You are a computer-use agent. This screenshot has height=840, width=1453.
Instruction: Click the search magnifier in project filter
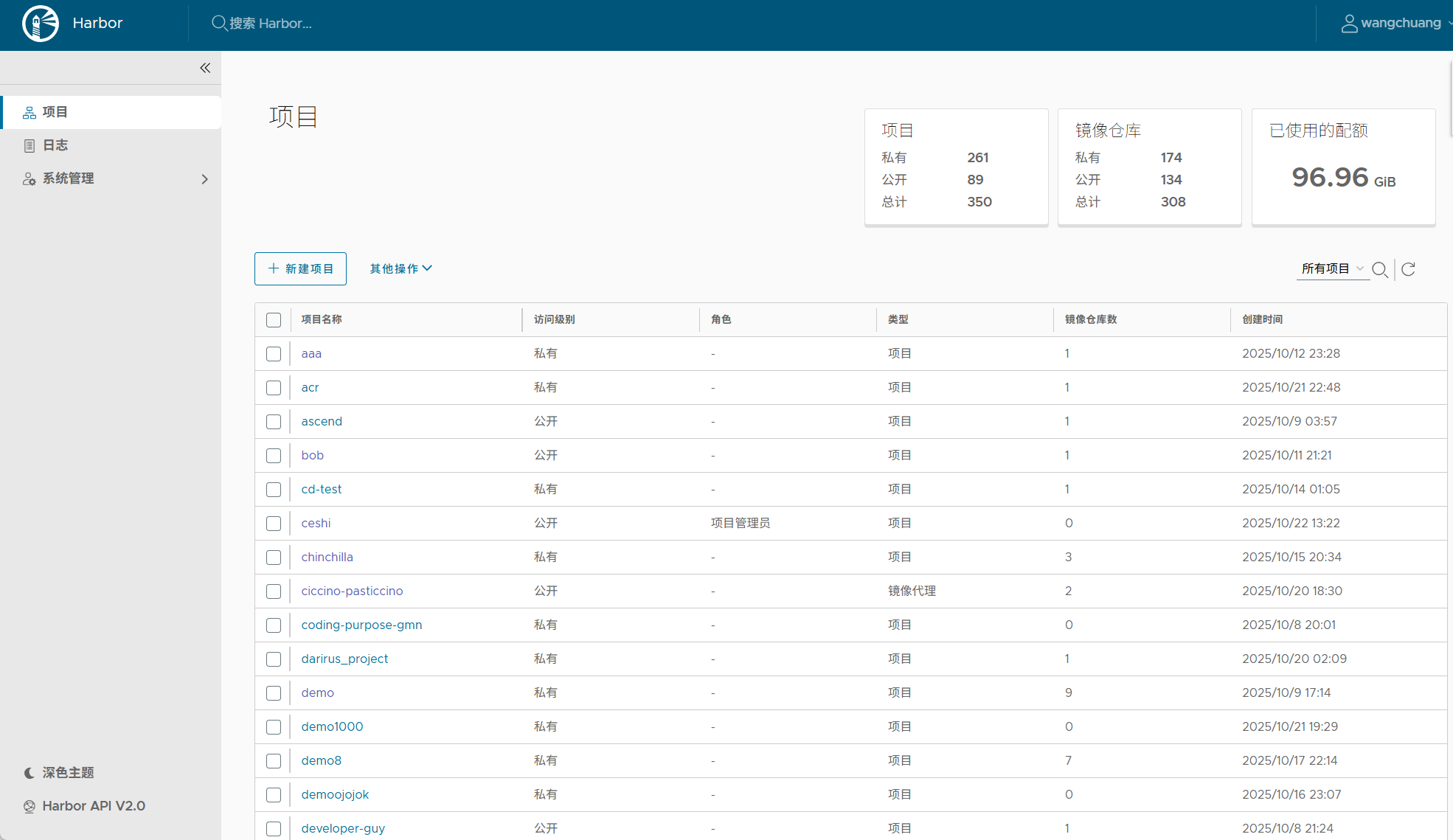tap(1380, 269)
